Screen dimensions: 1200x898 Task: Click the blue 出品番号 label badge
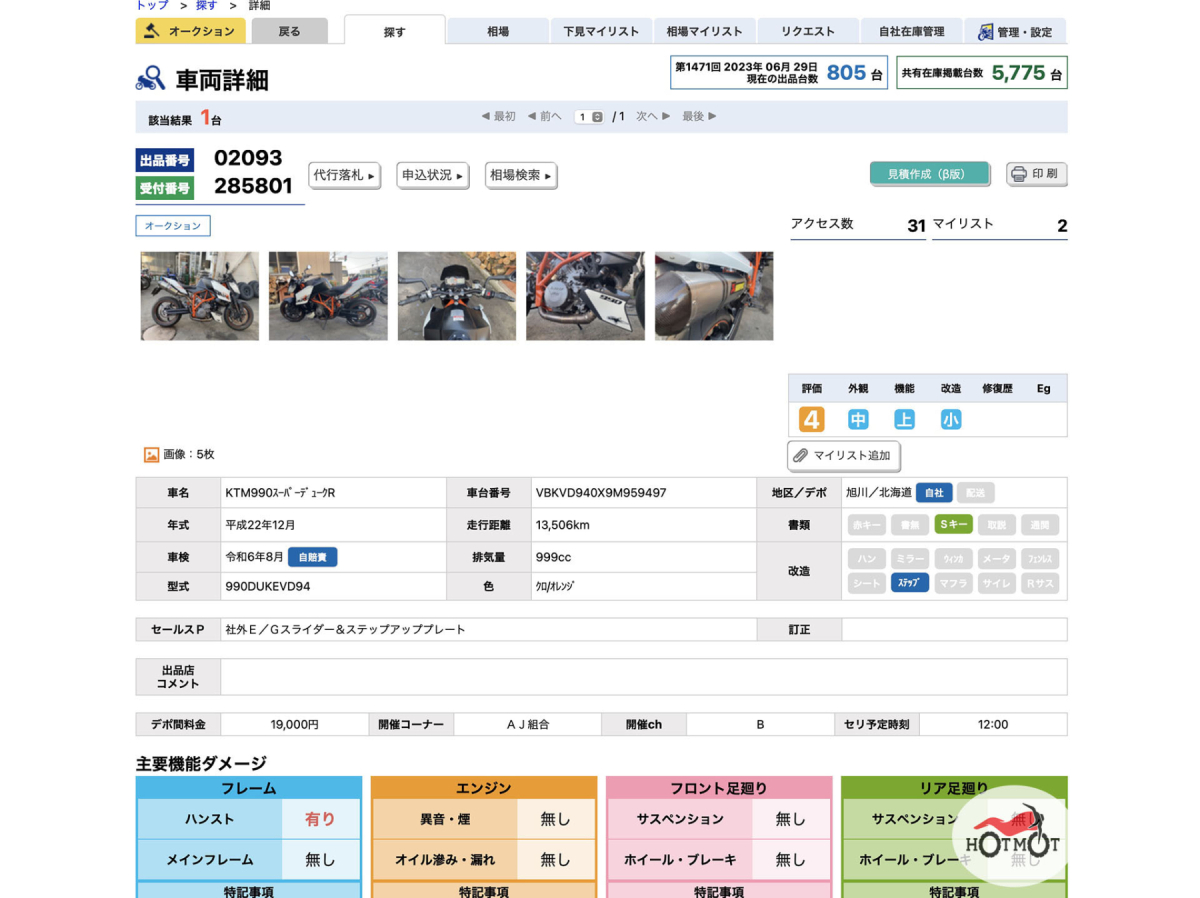tap(165, 160)
